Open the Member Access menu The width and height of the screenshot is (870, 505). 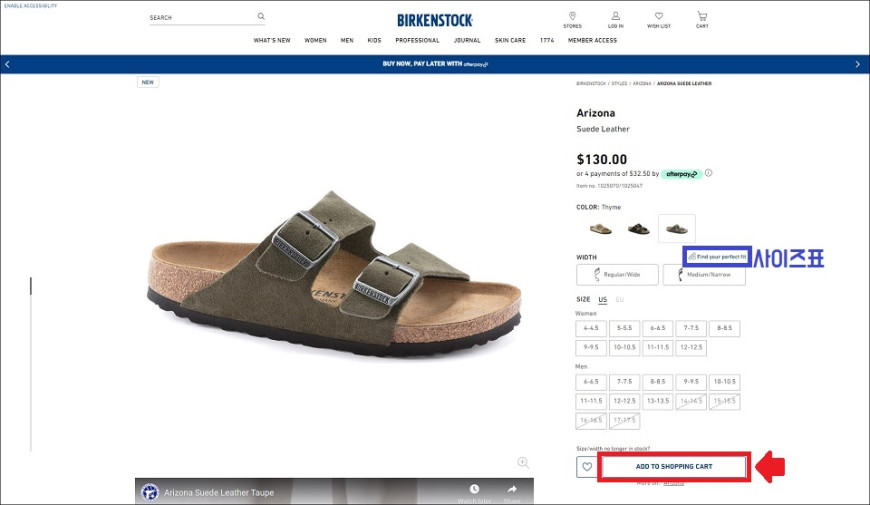coord(592,41)
